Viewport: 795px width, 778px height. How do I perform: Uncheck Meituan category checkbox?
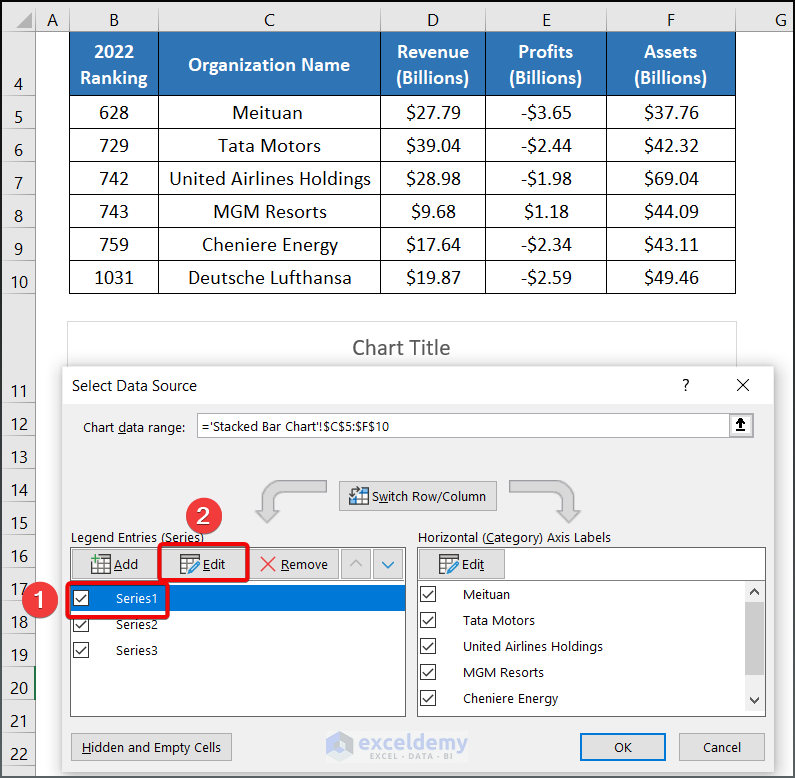[428, 594]
